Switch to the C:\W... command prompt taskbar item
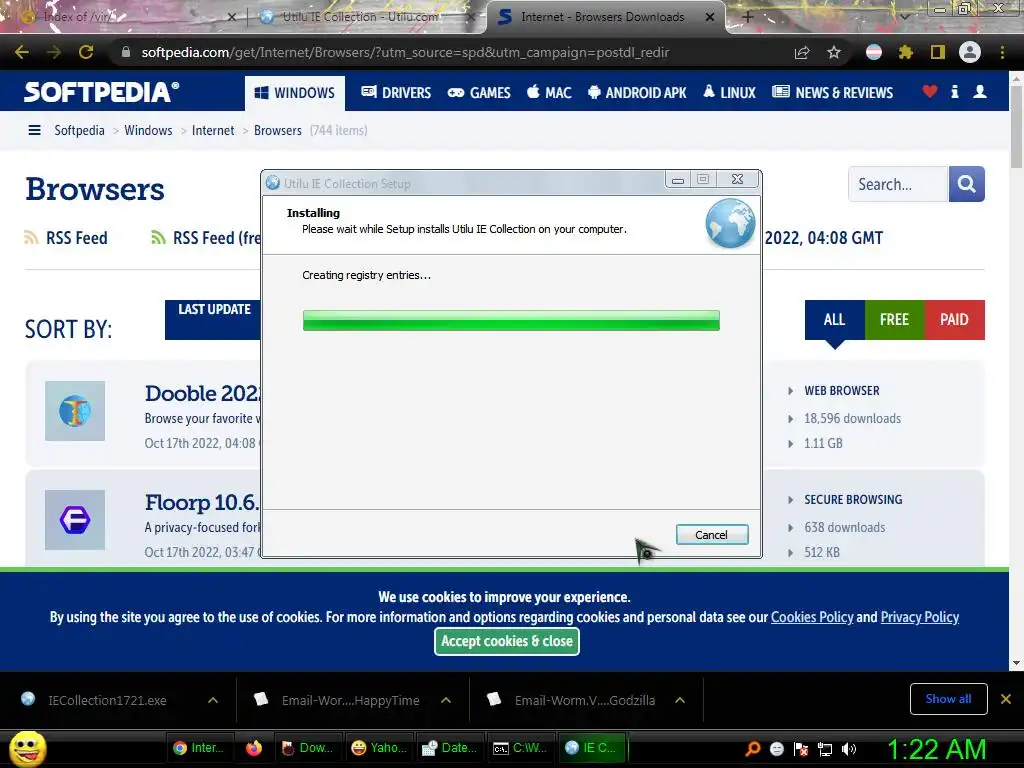The image size is (1024, 768). (x=520, y=748)
